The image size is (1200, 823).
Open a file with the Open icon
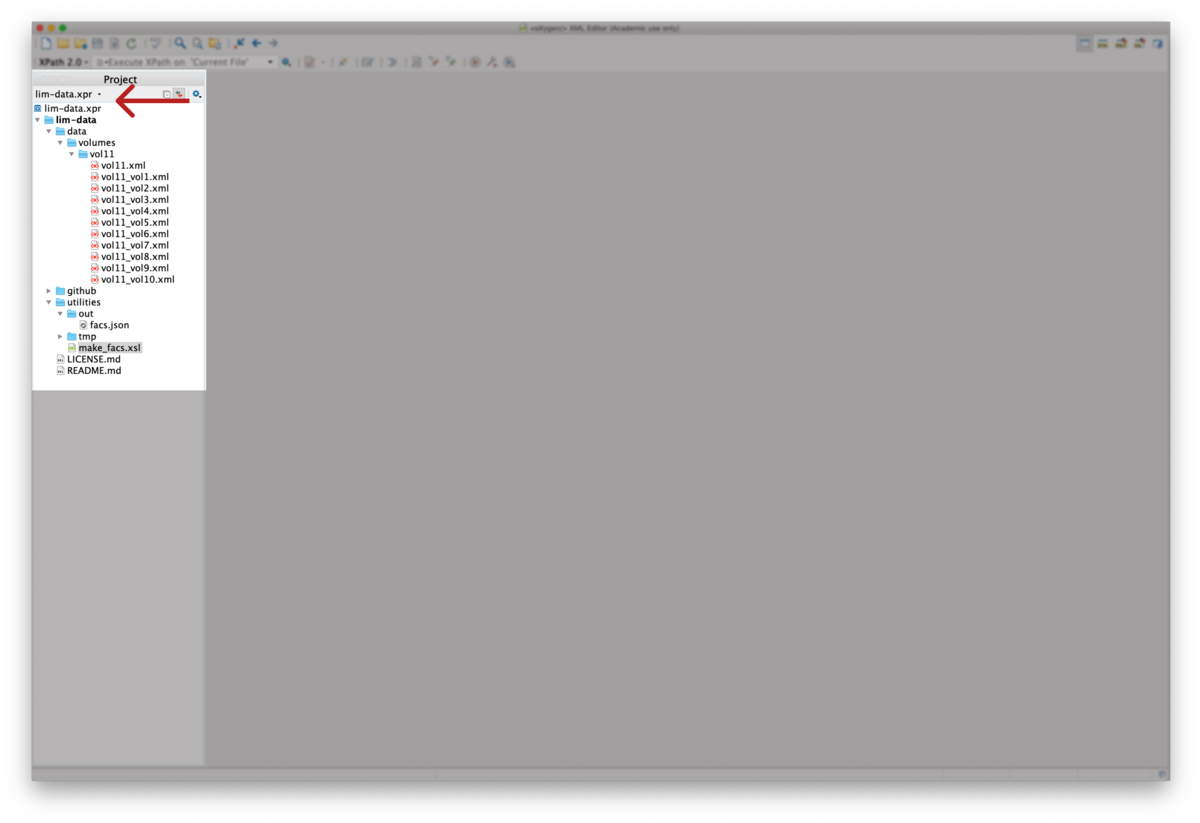64,42
